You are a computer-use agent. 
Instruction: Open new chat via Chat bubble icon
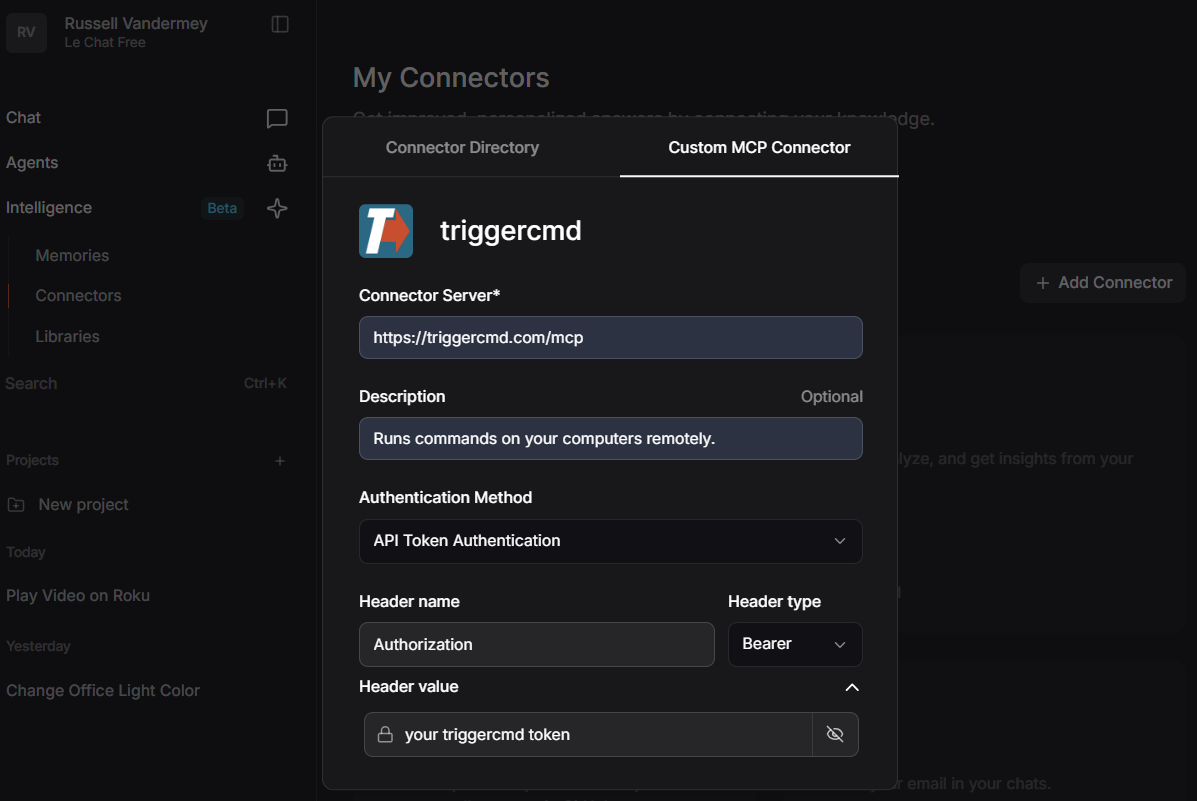tap(277, 118)
